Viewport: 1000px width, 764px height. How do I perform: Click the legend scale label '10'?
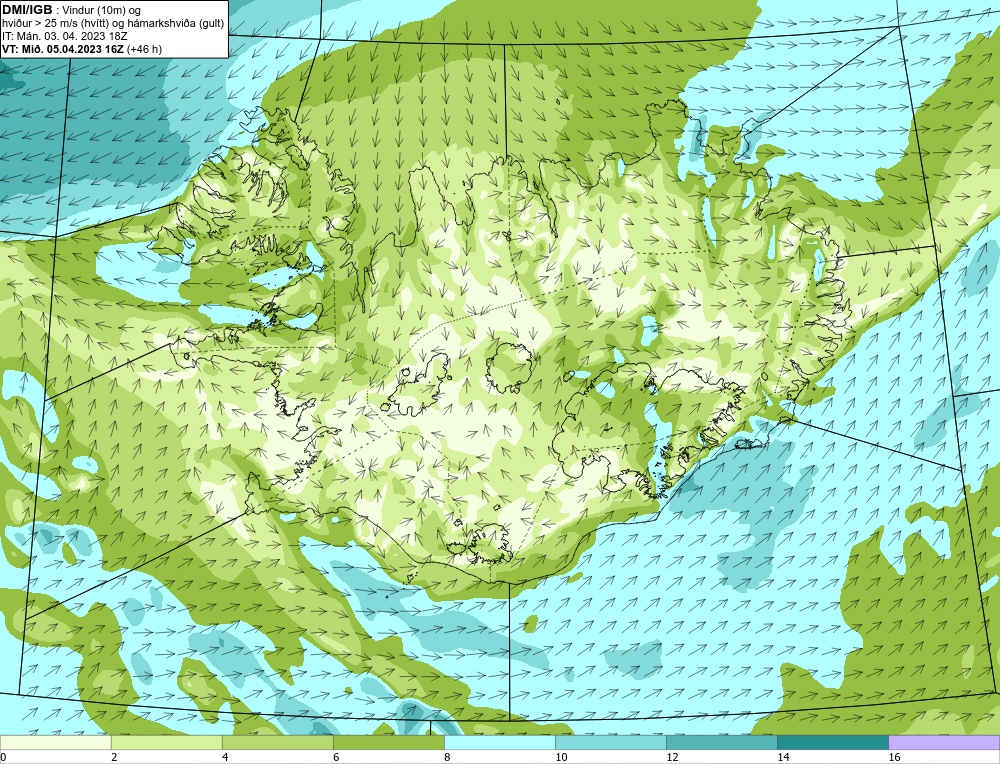tap(561, 757)
